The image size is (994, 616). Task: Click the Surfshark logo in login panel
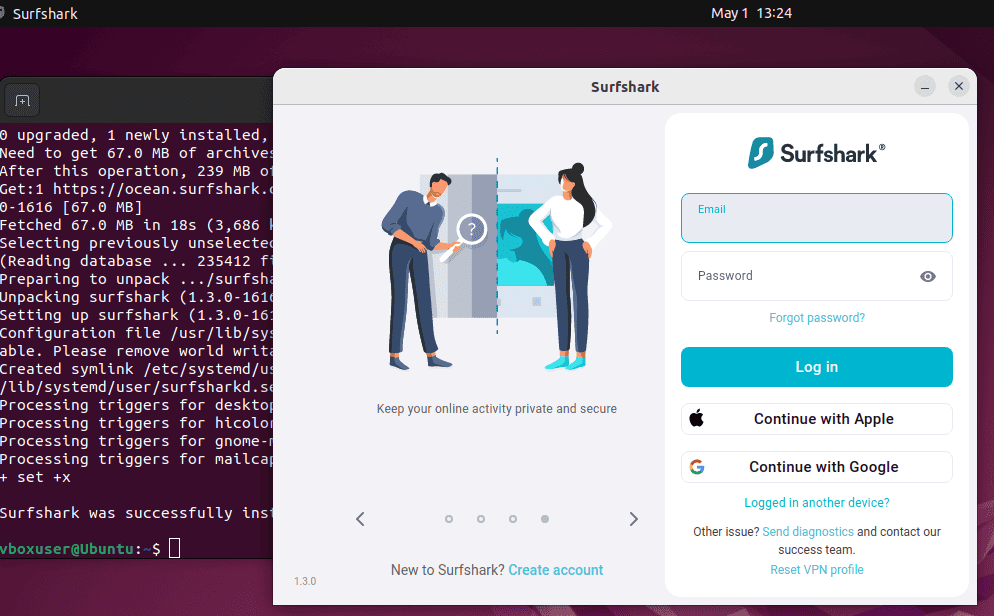click(x=816, y=153)
